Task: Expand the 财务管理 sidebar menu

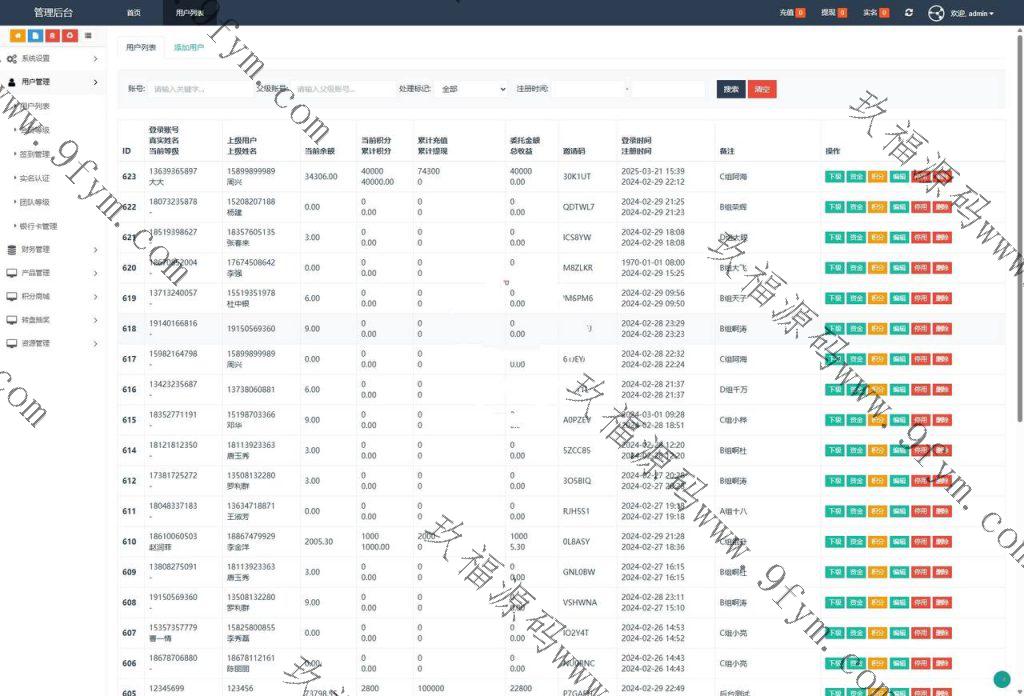Action: click(x=53, y=249)
